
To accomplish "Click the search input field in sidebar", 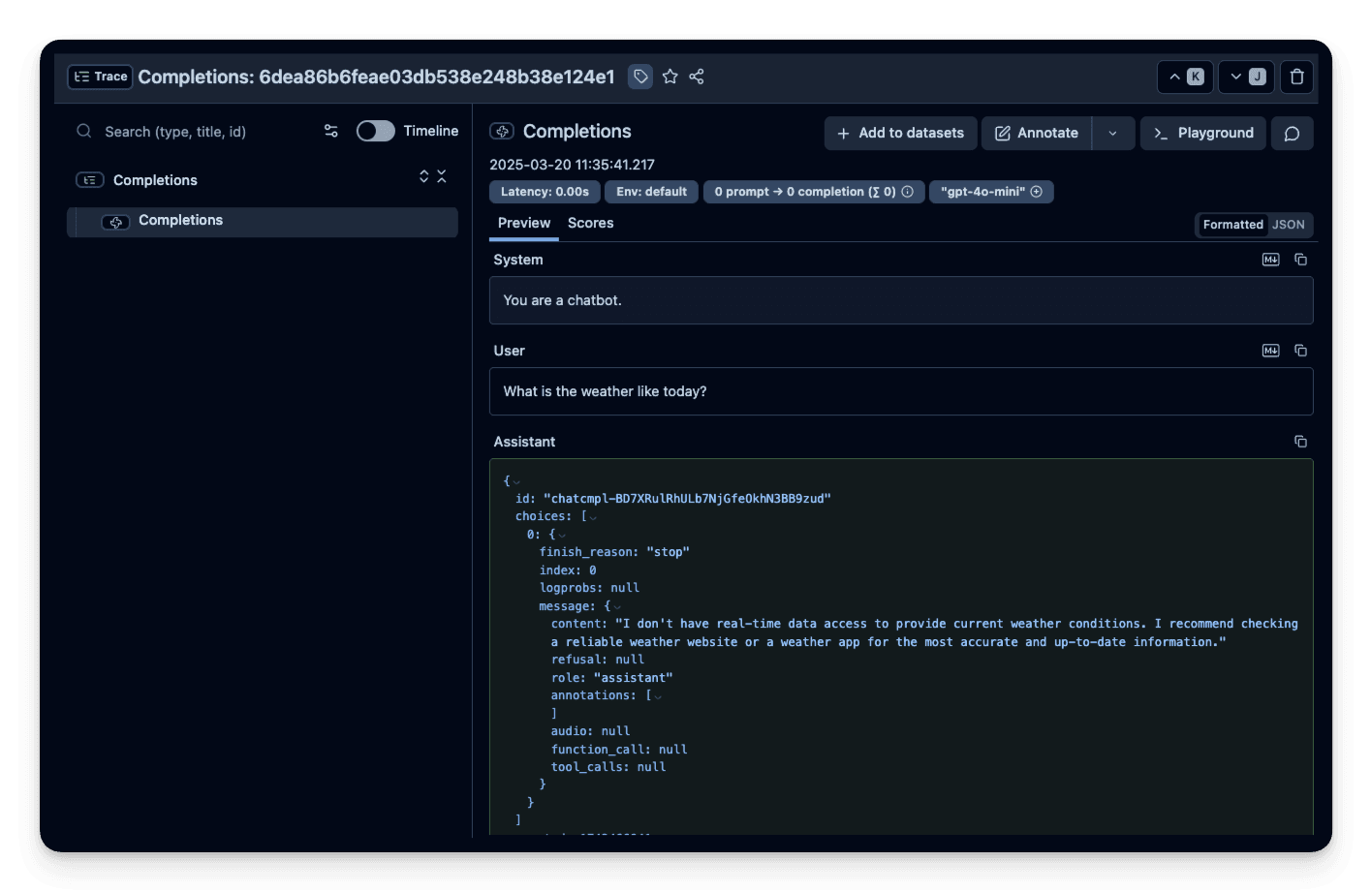I will 194,131.
